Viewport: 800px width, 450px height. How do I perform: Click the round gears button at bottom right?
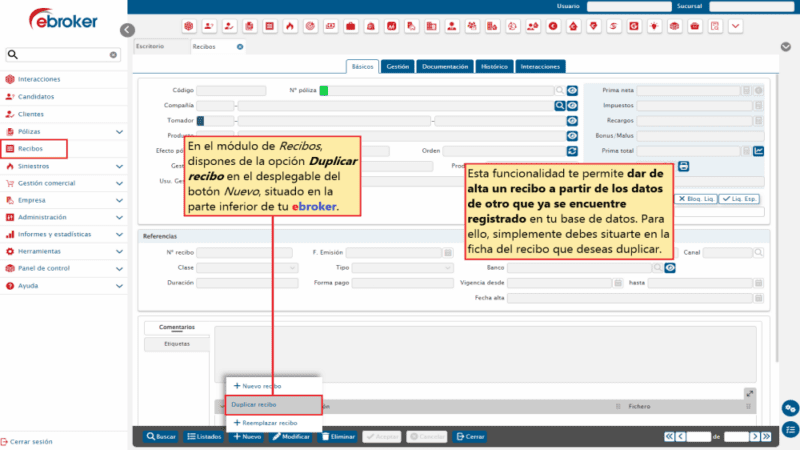[790, 409]
